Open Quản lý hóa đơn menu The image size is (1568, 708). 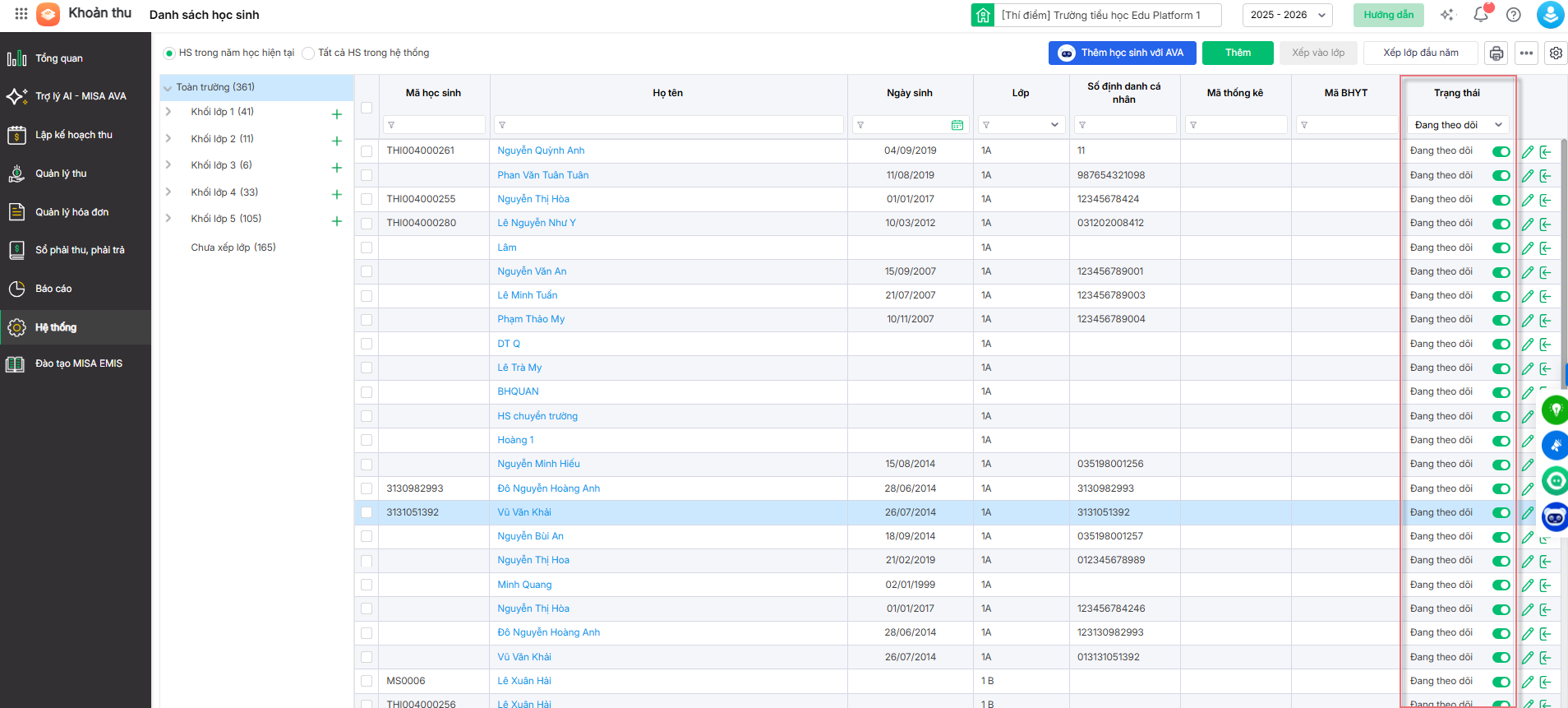(x=76, y=212)
